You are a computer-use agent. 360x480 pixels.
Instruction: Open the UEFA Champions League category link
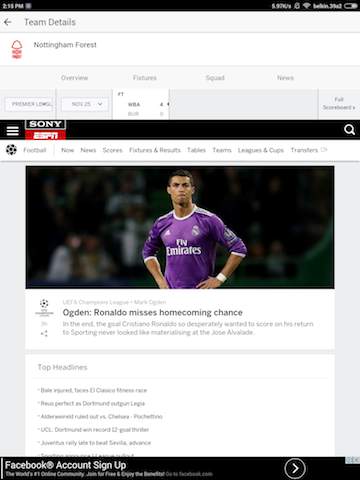[x=96, y=302]
